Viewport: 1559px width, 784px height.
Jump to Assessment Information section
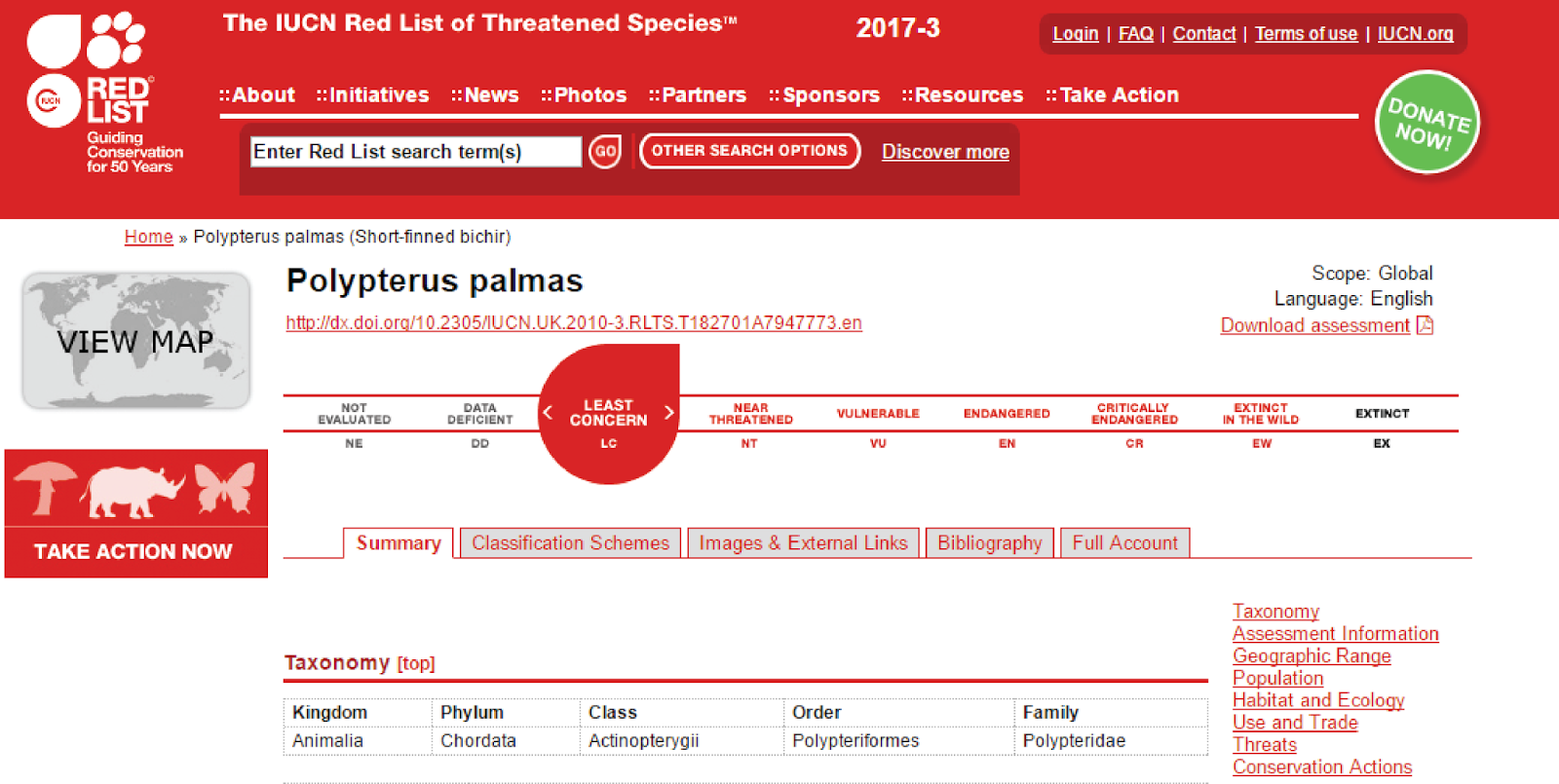[1336, 634]
